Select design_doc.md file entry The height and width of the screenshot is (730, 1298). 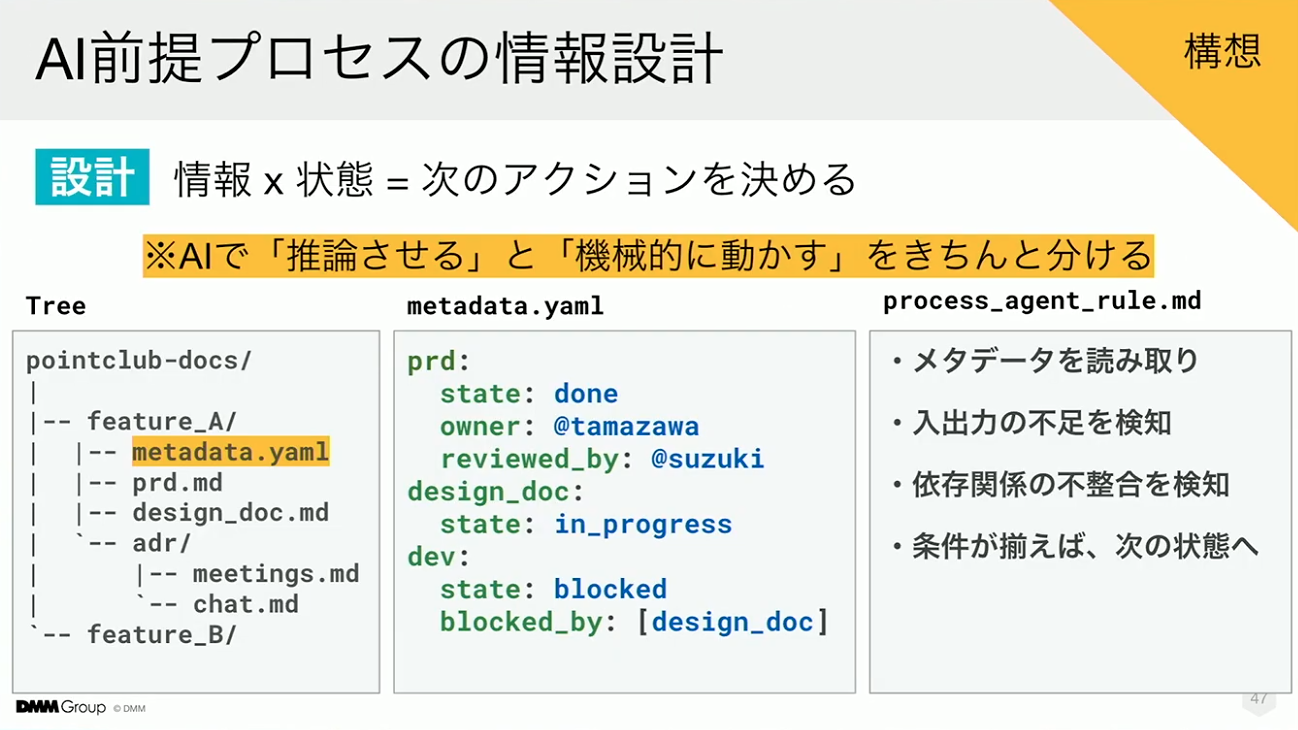point(230,513)
